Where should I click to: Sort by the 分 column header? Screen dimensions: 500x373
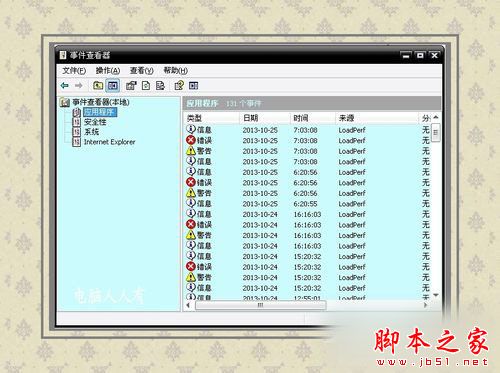[x=426, y=118]
